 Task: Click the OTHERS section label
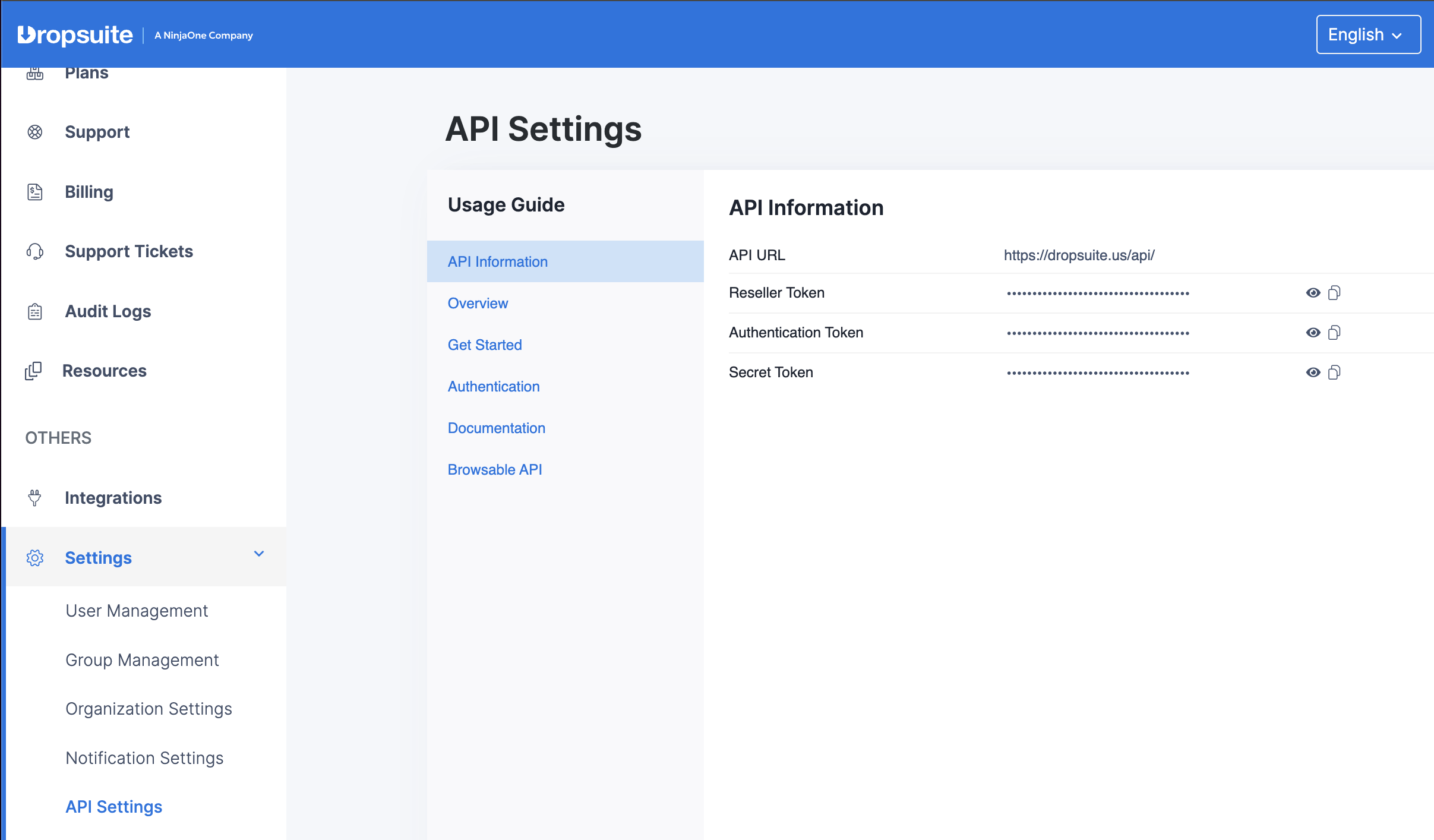point(58,438)
